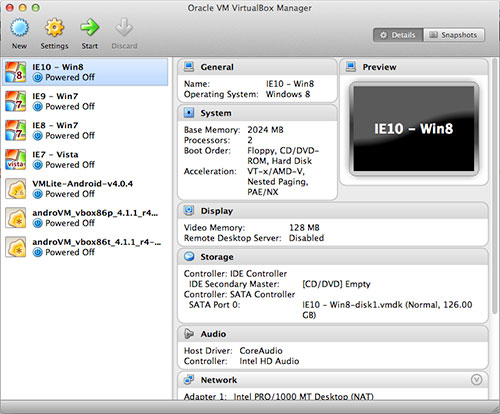Select VMLite-Android-v4.0.4 machine name
Screen dimensions: 500x414
click(x=82, y=184)
